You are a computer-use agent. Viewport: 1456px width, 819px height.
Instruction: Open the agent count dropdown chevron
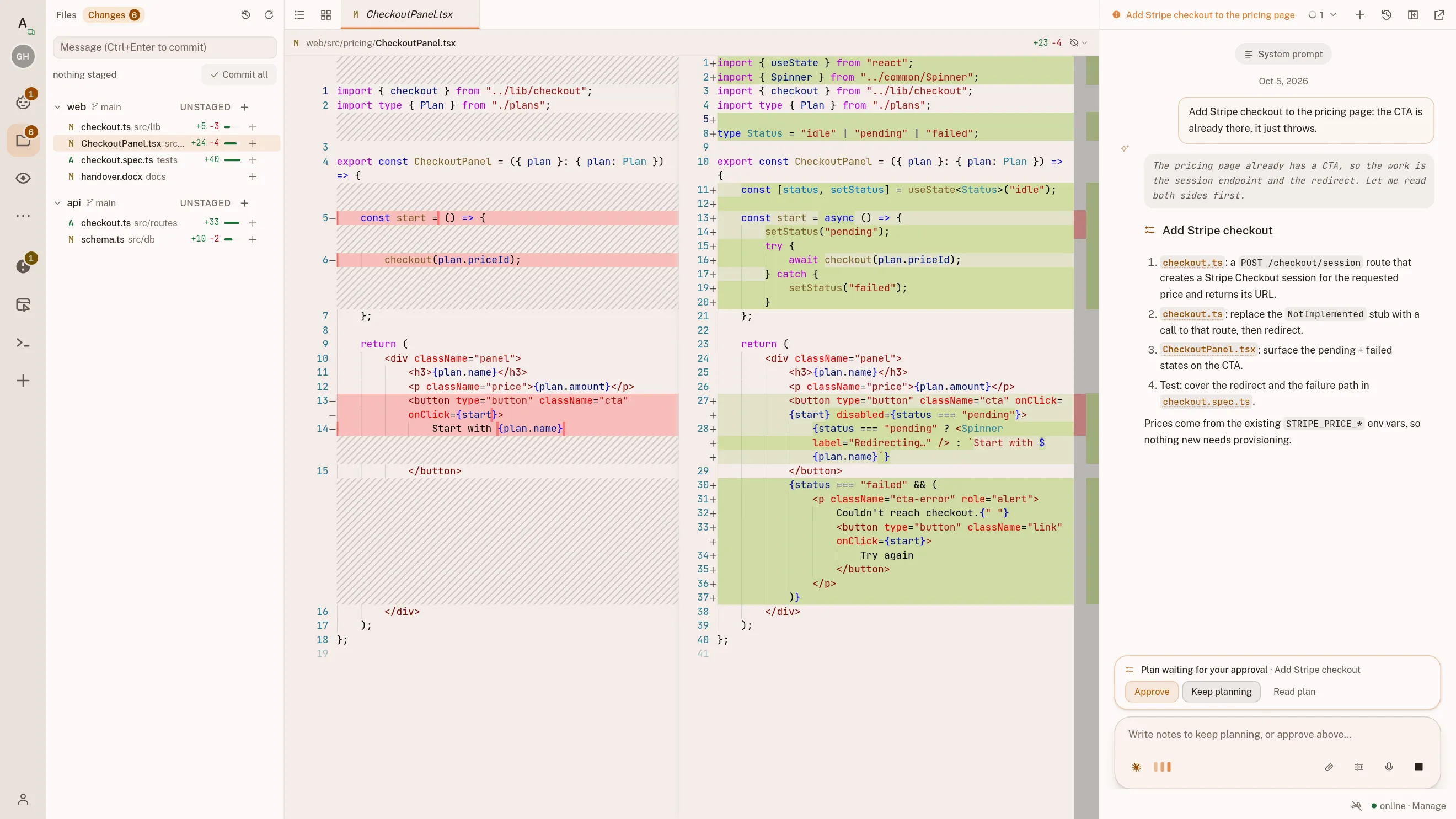tap(1334, 15)
